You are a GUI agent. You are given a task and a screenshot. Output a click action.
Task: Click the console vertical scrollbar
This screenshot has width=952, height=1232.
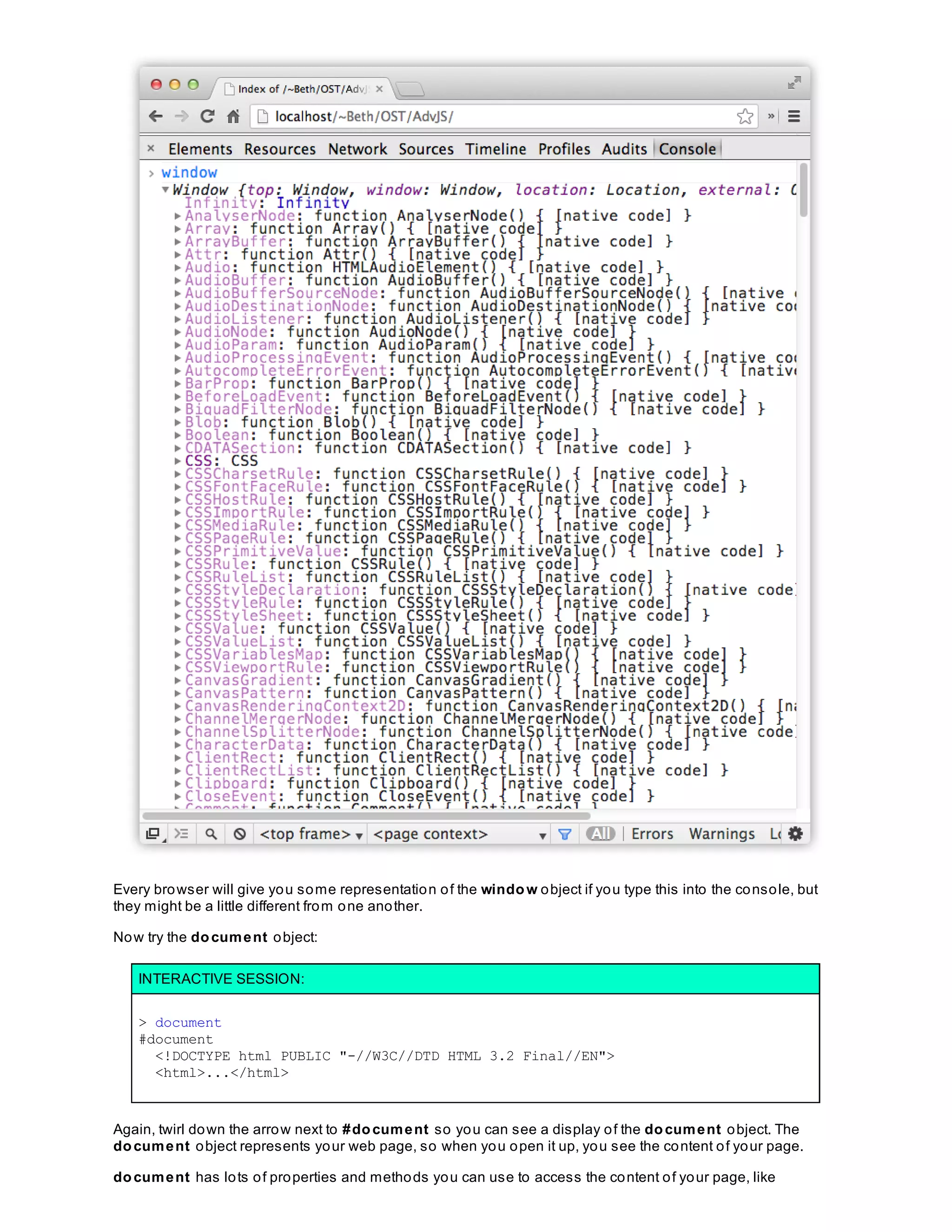(803, 190)
